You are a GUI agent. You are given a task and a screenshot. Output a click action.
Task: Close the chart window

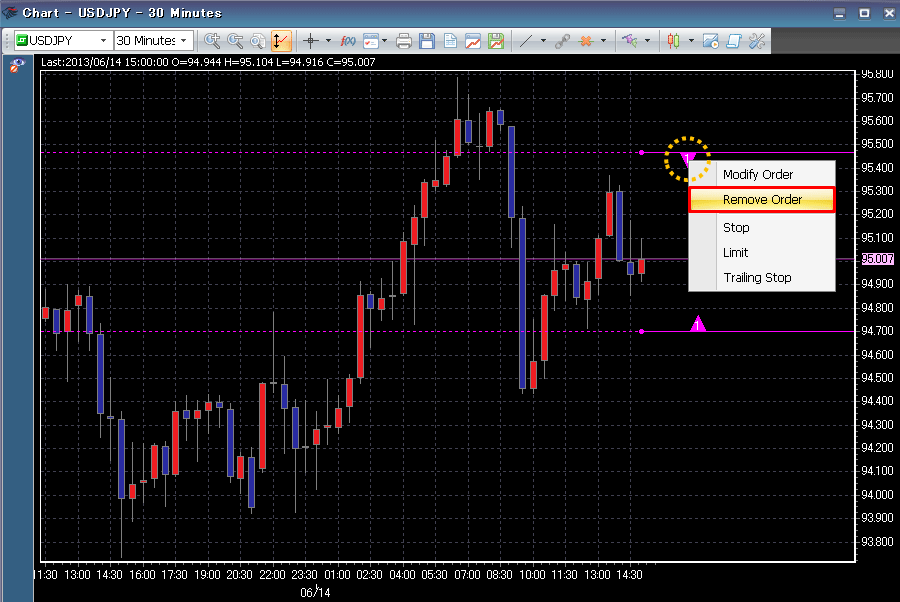889,13
